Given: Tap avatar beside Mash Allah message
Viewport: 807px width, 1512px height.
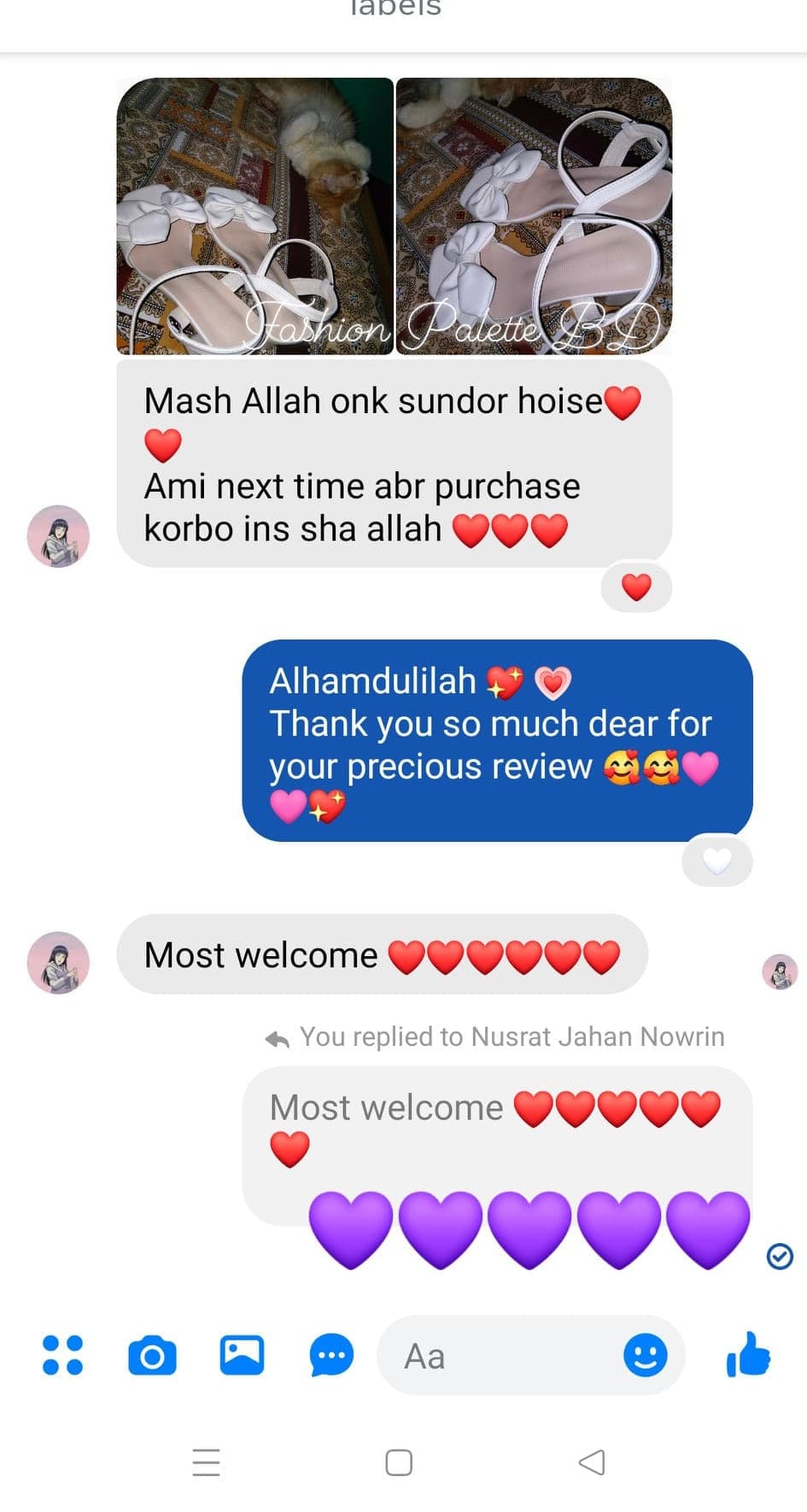Looking at the screenshot, I should click(x=58, y=536).
